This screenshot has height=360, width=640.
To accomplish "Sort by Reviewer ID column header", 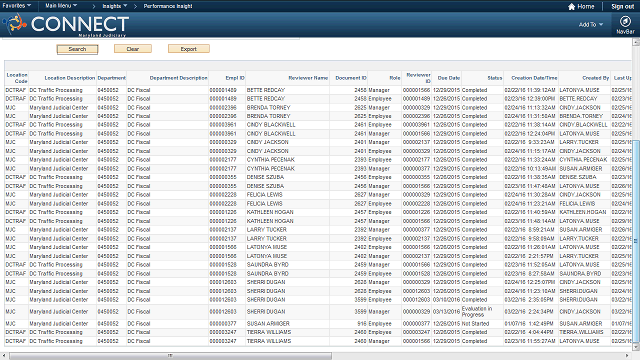I will (x=418, y=78).
